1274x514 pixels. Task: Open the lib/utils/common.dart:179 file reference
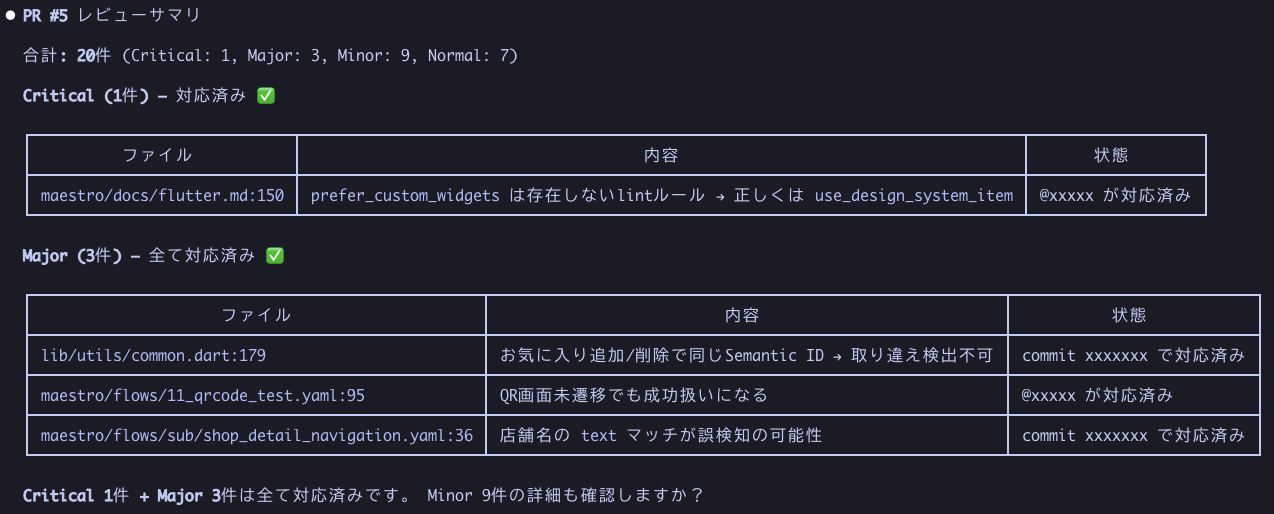tap(153, 355)
